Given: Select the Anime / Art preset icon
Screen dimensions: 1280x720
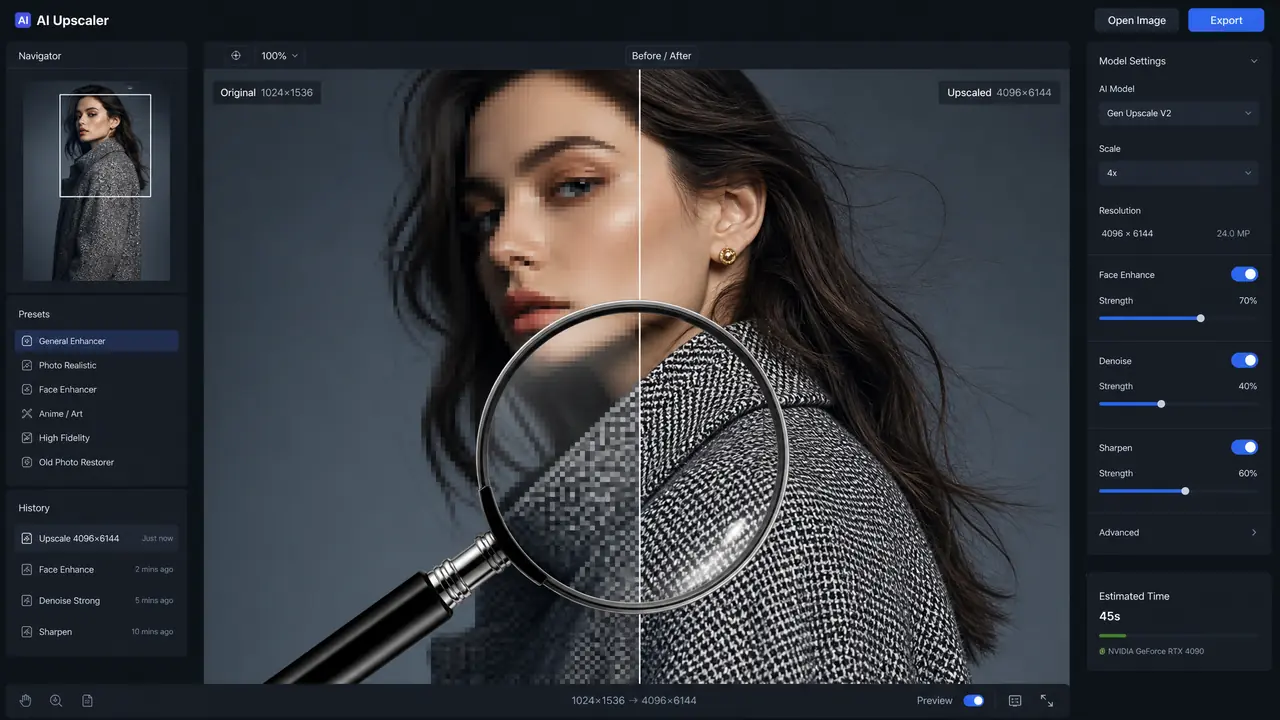Looking at the screenshot, I should 28,414.
